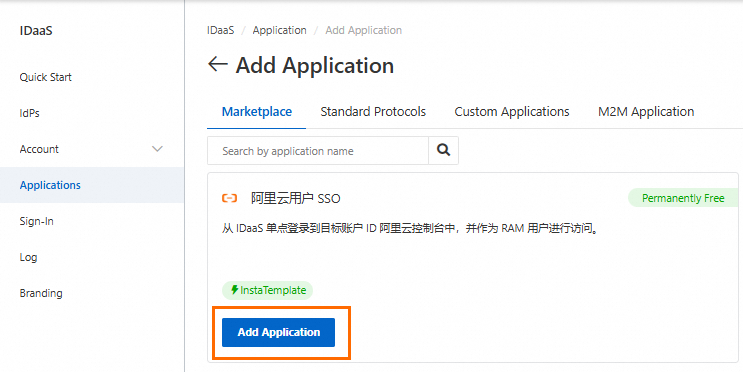The width and height of the screenshot is (743, 372).
Task: Click the Permanently Free label
Action: pos(683,198)
